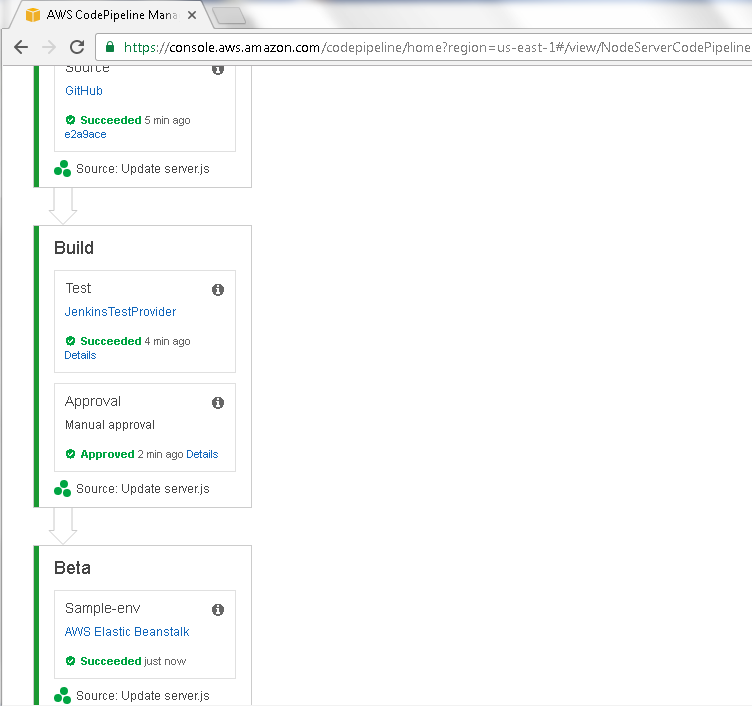The image size is (752, 706).
Task: Click the AWS CodePipeline tab favicon
Action: point(33,15)
